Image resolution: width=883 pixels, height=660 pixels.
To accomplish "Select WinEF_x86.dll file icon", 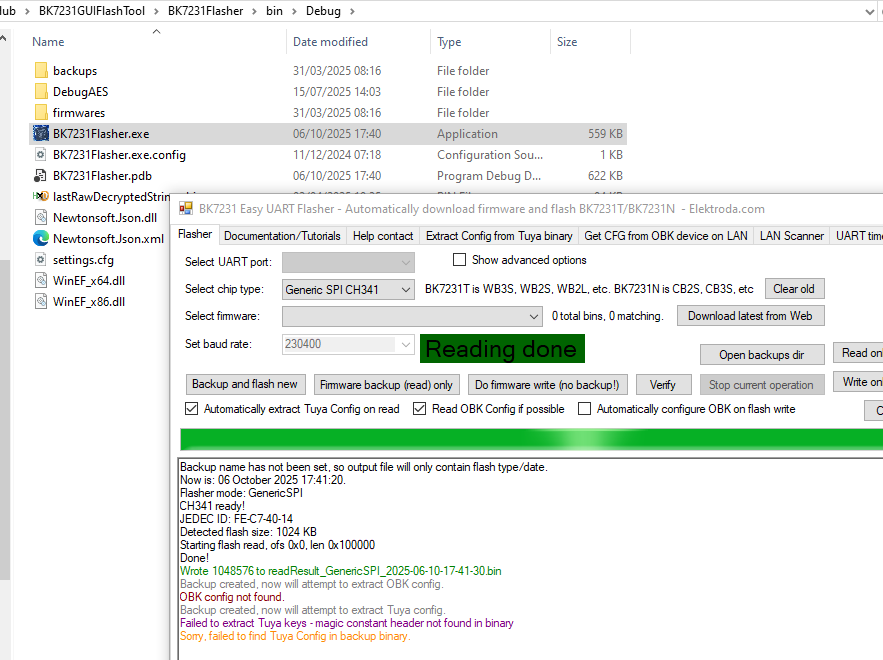I will pos(41,301).
